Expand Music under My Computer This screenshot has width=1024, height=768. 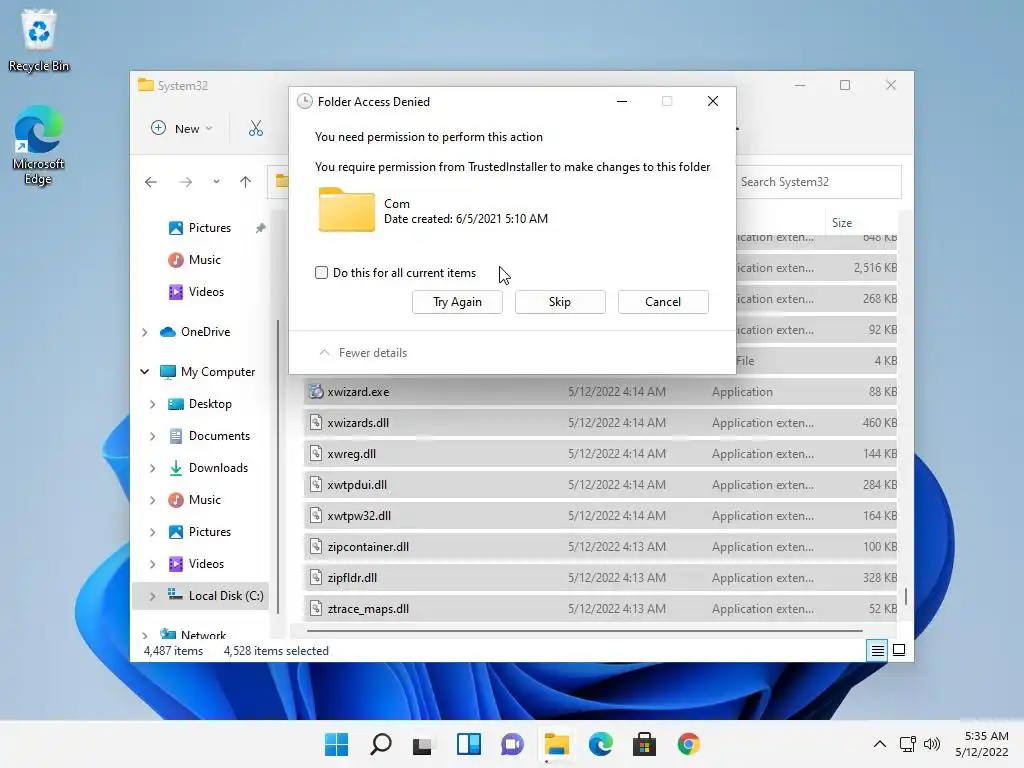(x=152, y=500)
